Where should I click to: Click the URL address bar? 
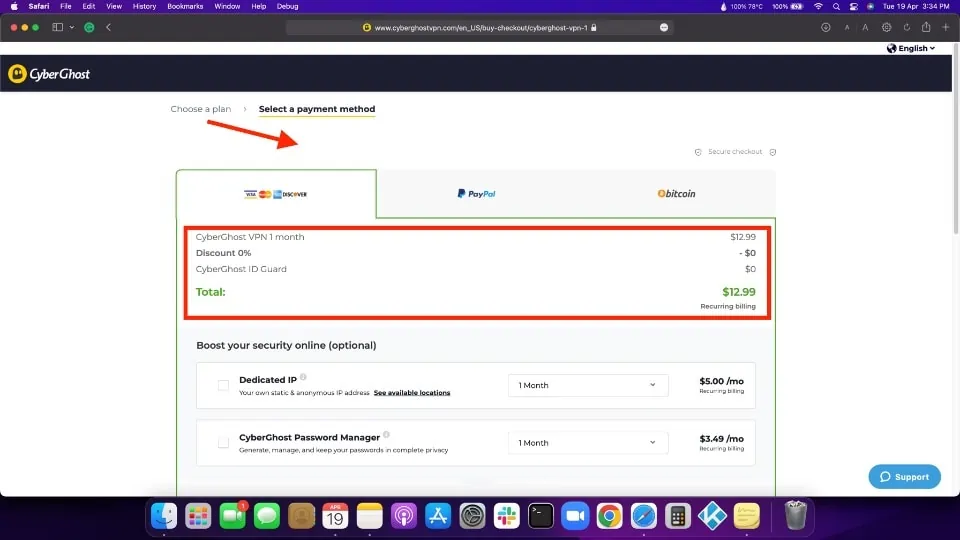(x=480, y=28)
